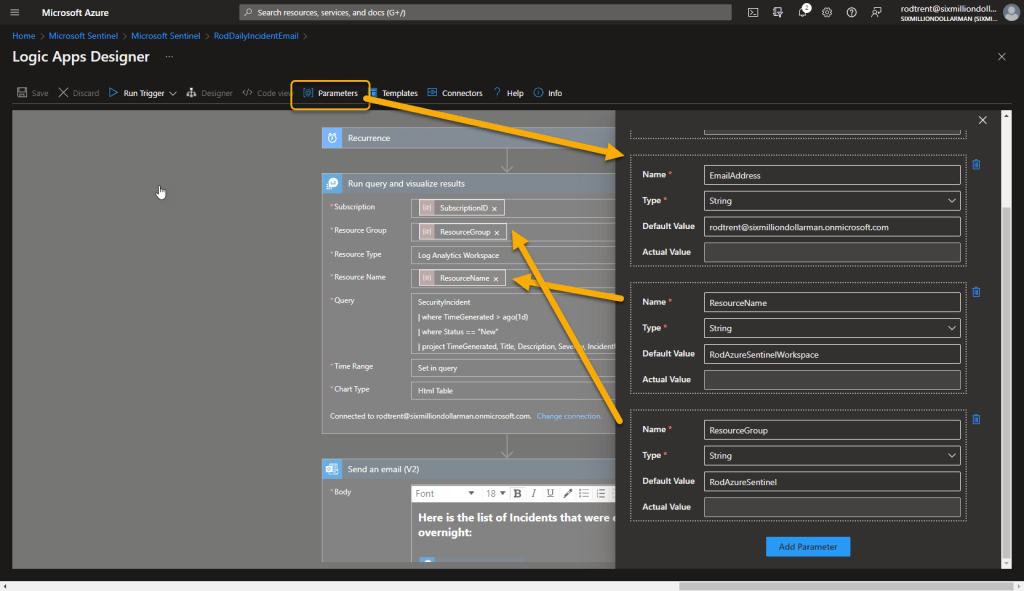Image resolution: width=1024 pixels, height=591 pixels.
Task: Open the Resource Type Log Analytics Workspace field
Action: click(x=513, y=255)
